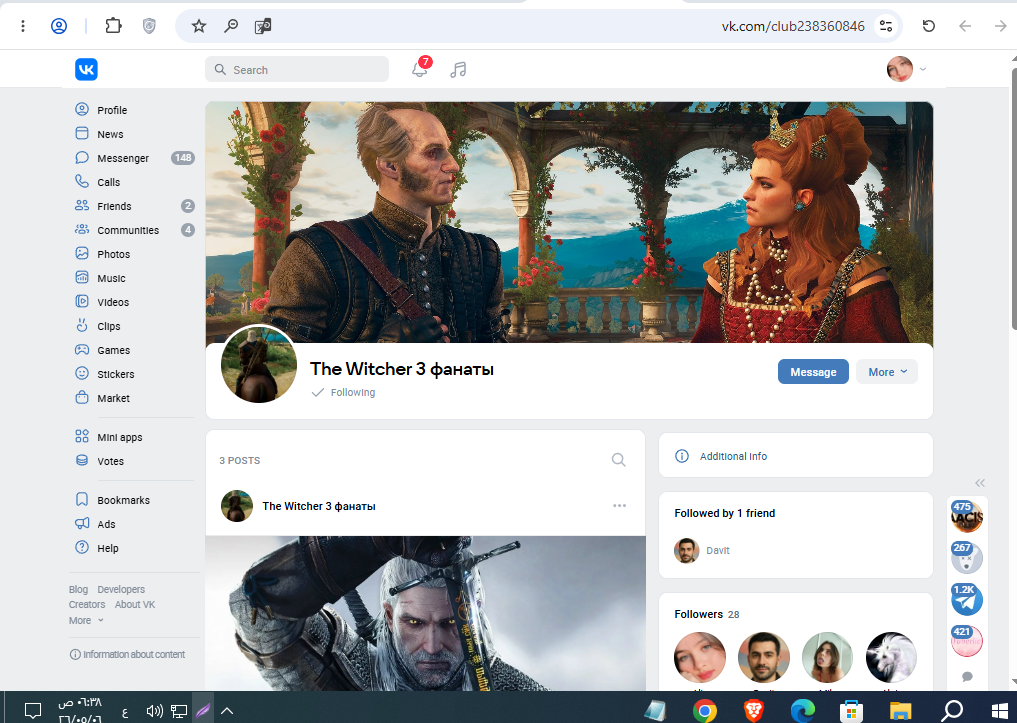Click the Photos sidebar icon

[82, 254]
